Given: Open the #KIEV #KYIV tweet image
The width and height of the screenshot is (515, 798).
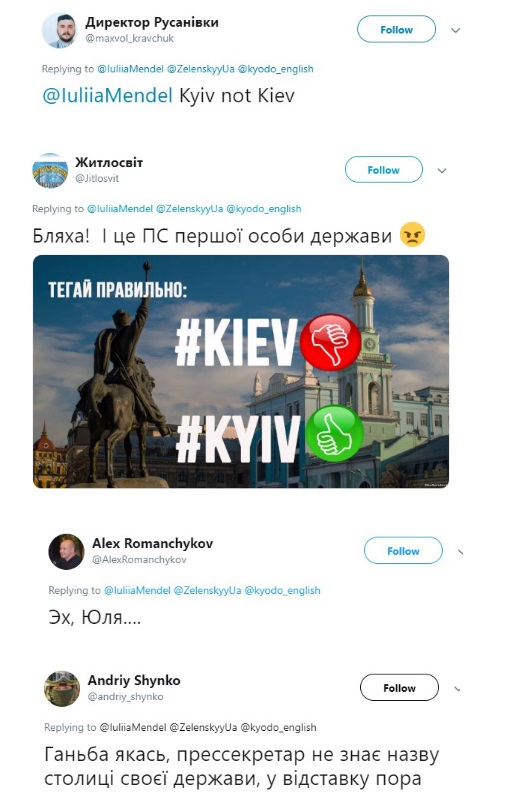Looking at the screenshot, I should (x=241, y=372).
